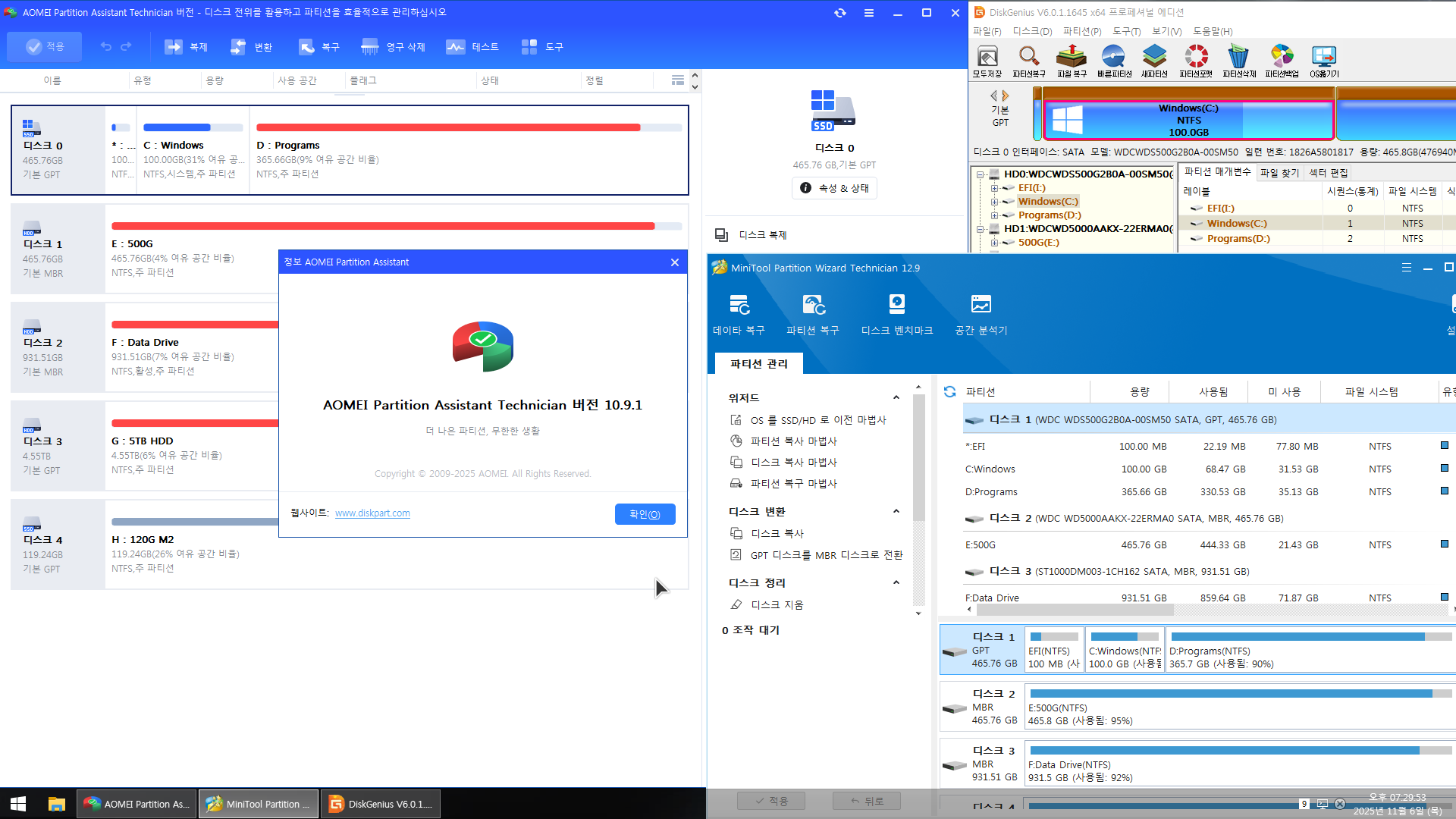Open File Explorer from the taskbar
1456x819 pixels.
[56, 804]
